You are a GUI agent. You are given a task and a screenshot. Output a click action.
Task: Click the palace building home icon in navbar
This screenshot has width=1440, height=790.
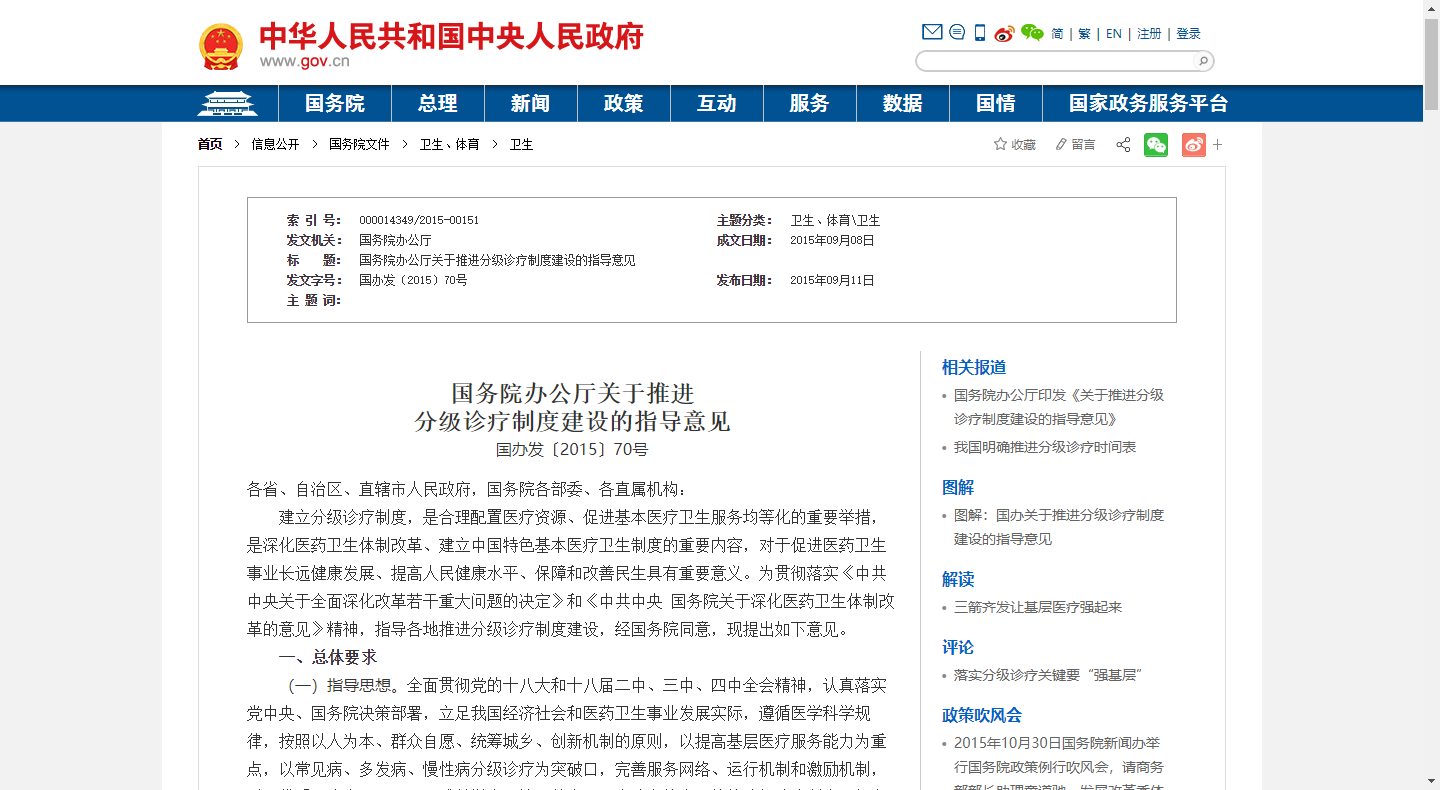tap(227, 103)
